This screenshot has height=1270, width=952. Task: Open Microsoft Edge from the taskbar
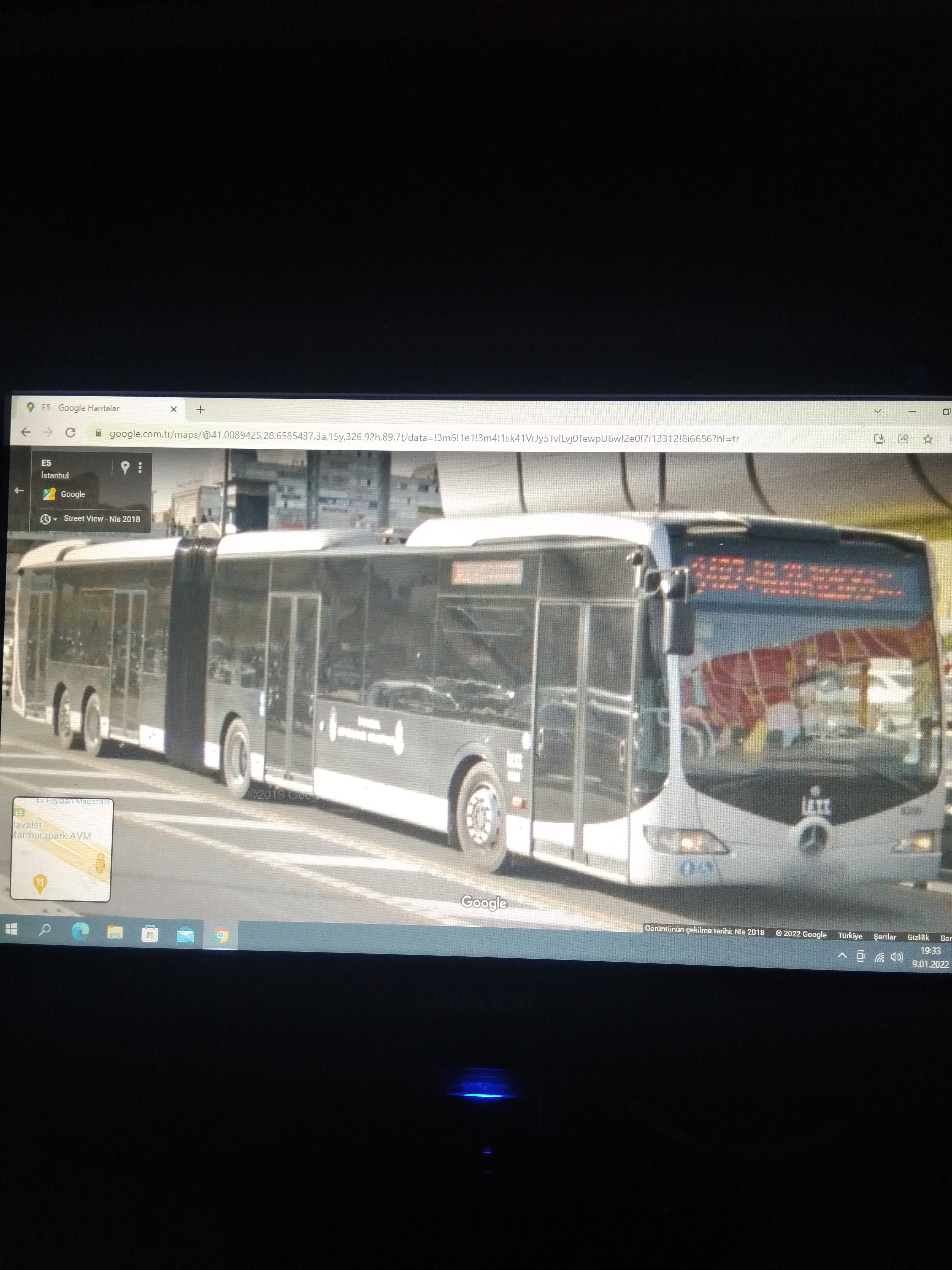[80, 932]
